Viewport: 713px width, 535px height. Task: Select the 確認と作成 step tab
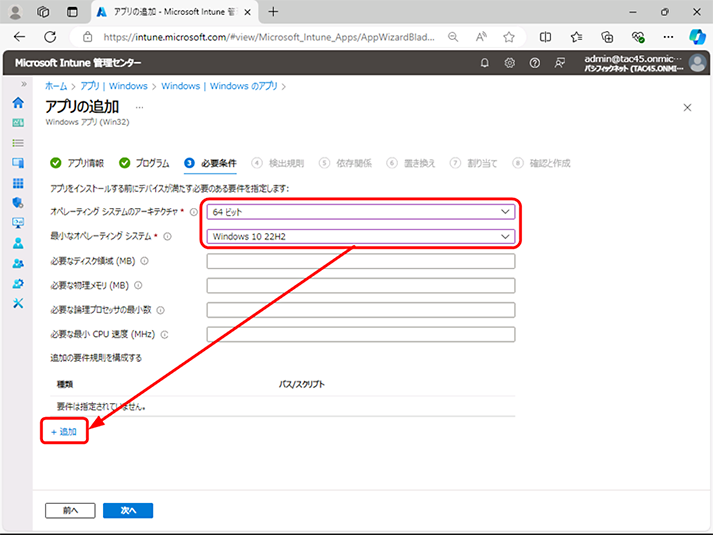click(541, 163)
